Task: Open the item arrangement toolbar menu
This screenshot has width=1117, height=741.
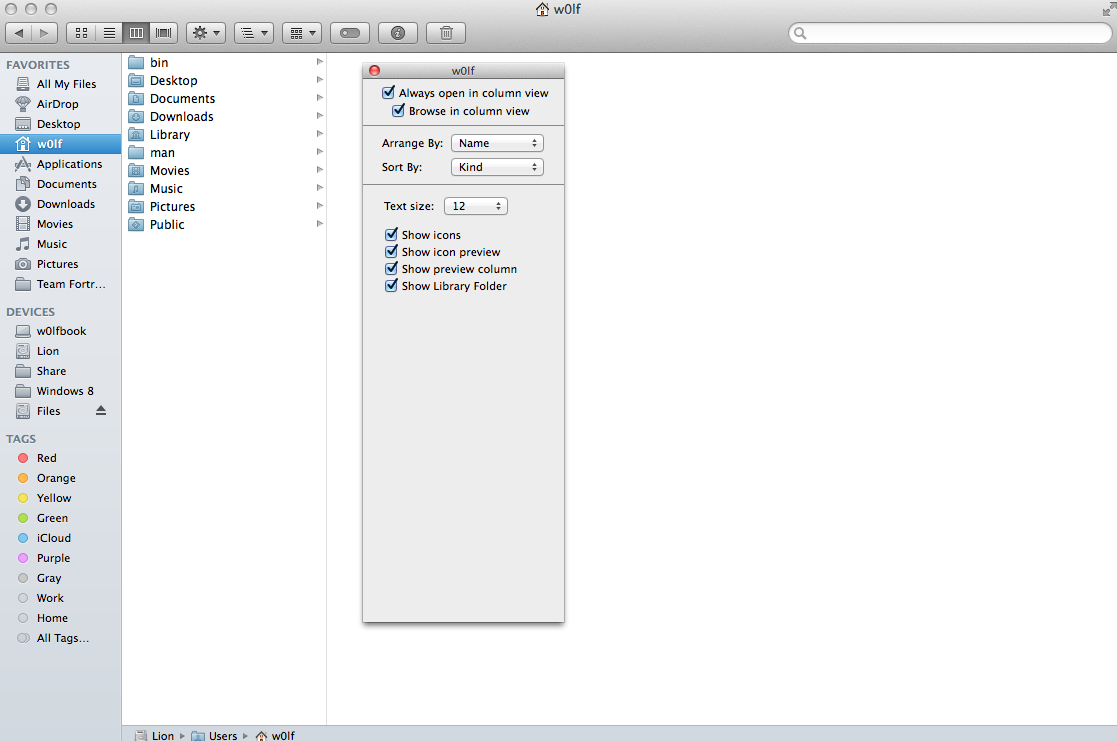Action: (x=254, y=33)
